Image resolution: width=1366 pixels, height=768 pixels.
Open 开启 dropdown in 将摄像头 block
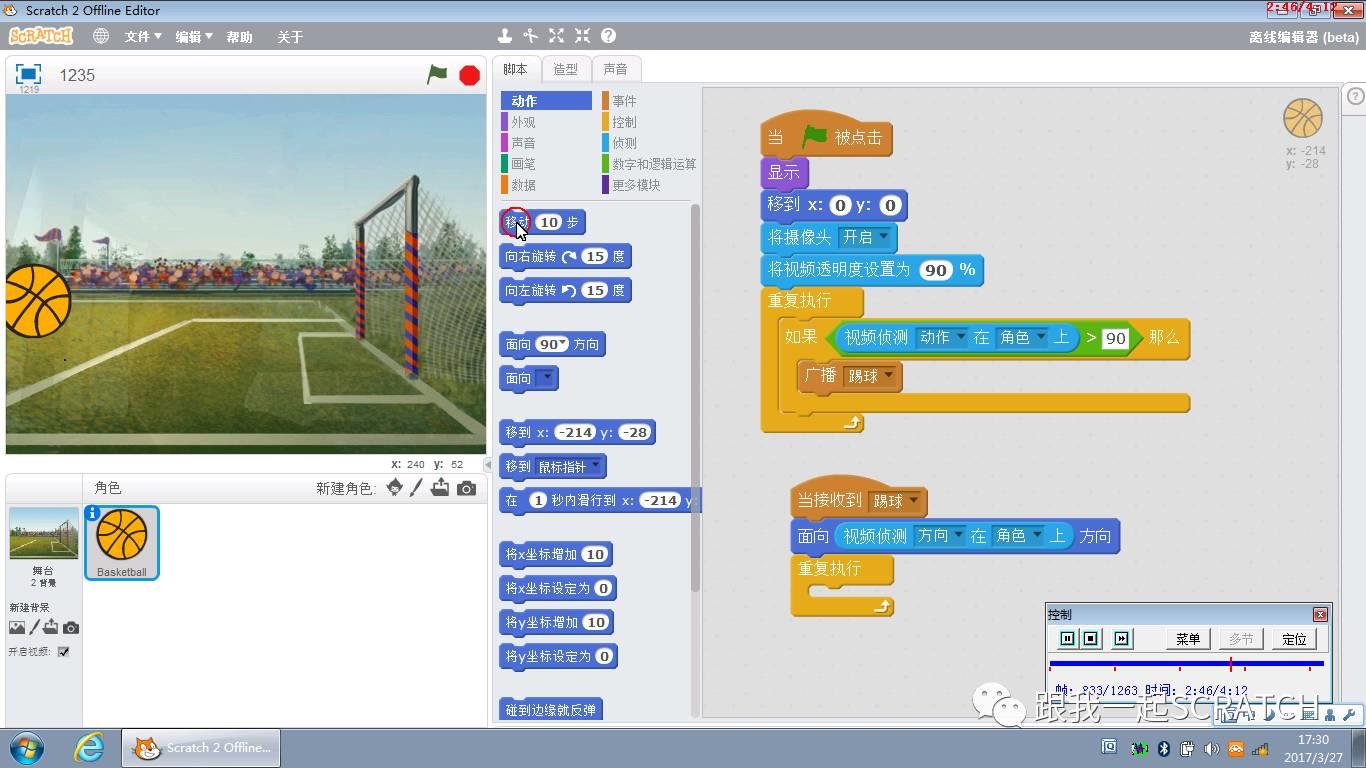pos(884,237)
